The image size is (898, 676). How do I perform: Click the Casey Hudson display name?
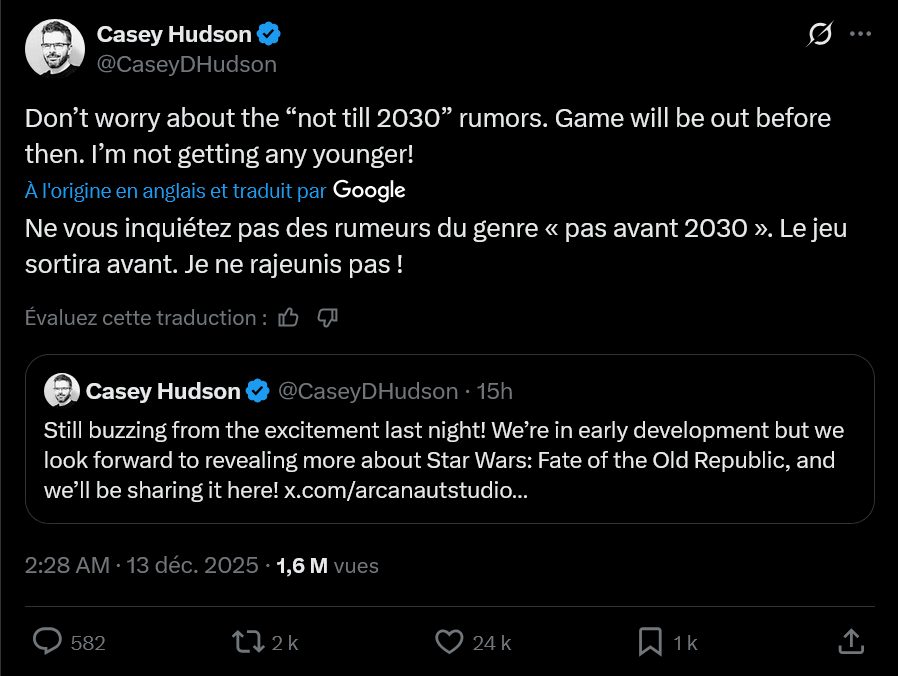(x=173, y=34)
